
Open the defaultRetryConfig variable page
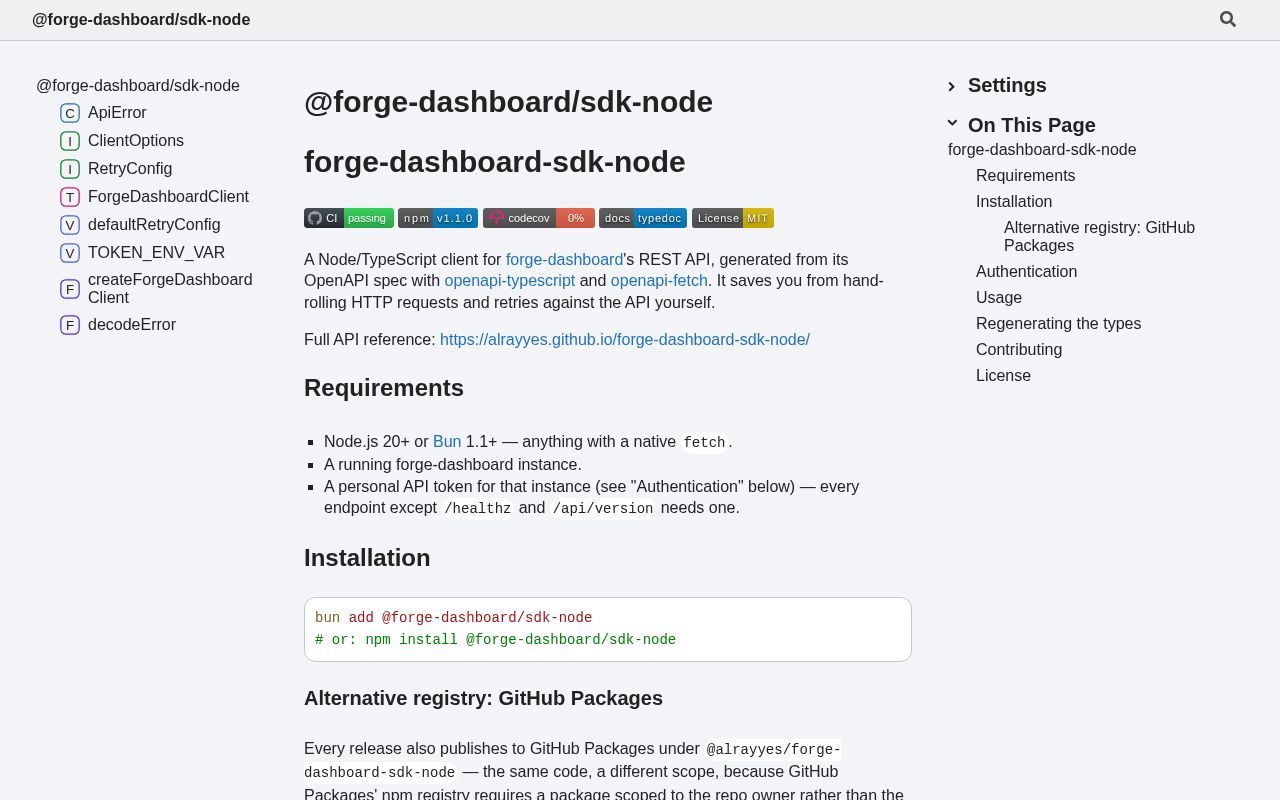point(154,225)
